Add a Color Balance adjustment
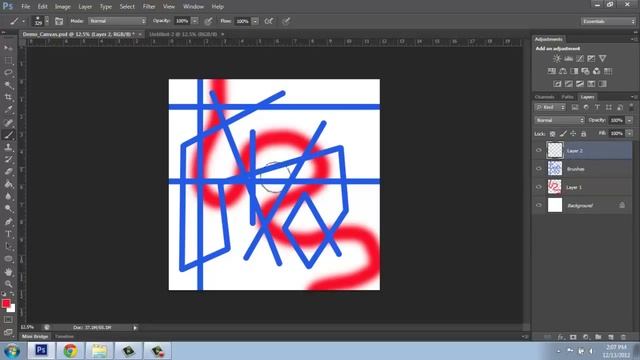Screen dimensions: 640x360 pos(563,71)
